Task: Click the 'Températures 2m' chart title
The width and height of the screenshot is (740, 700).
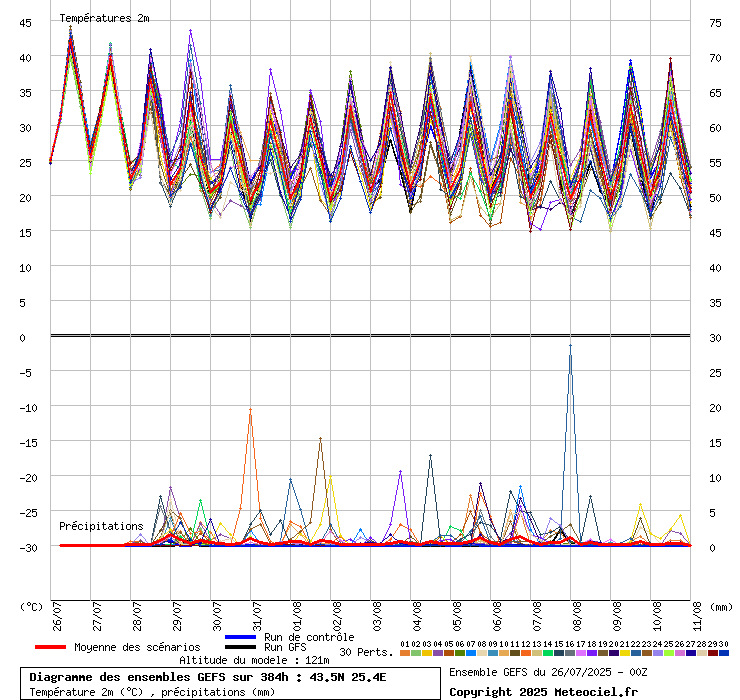Action: [x=104, y=18]
